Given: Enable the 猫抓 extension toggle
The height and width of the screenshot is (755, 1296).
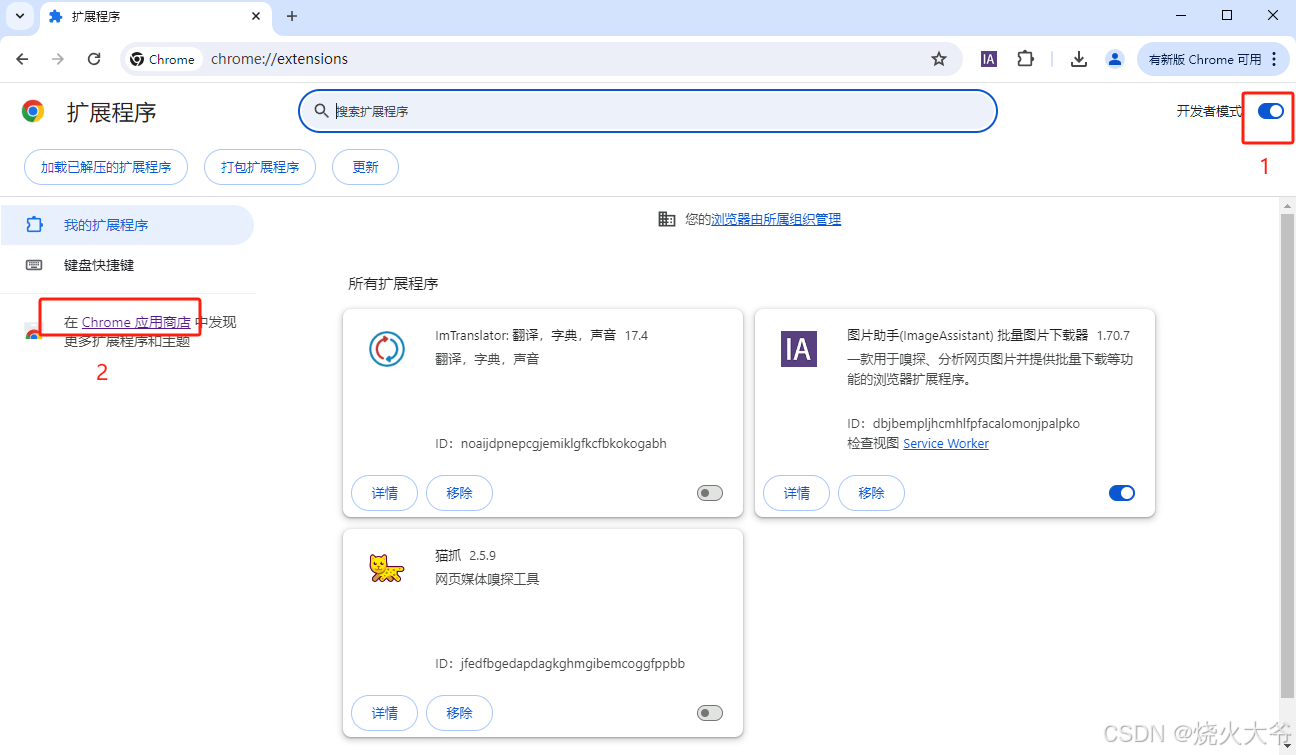Looking at the screenshot, I should point(710,713).
